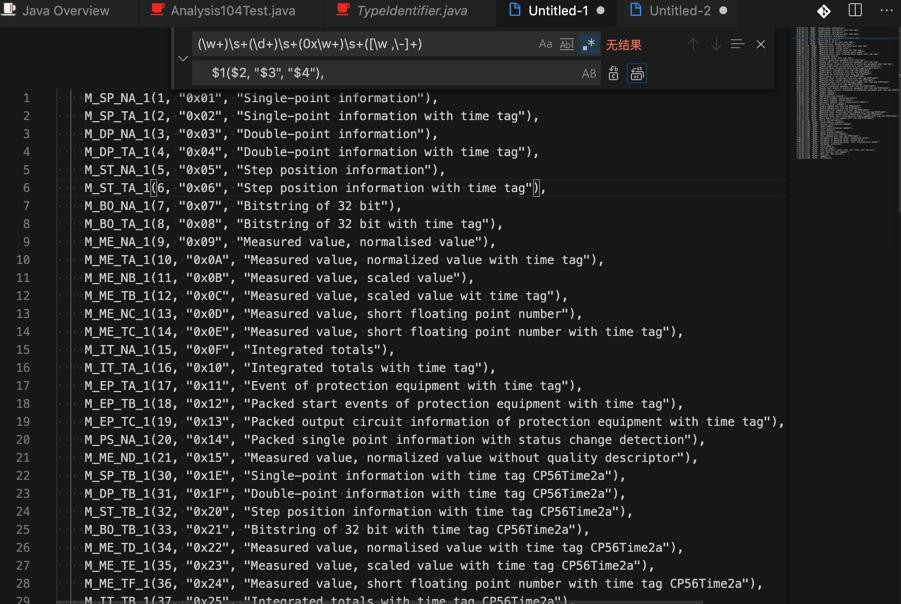Click the M_EP_TC_1 Packed output circuit line

coord(434,422)
